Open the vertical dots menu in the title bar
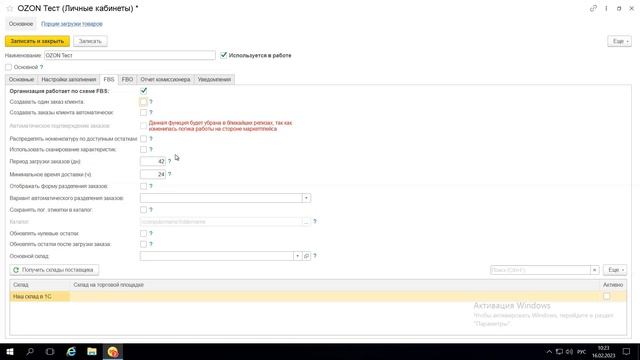640x360 pixels. pos(606,8)
